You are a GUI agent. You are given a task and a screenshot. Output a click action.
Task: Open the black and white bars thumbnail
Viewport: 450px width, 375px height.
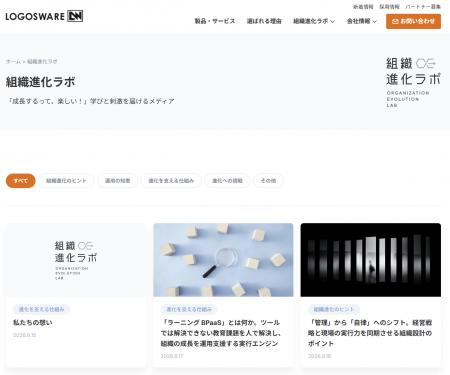pyautogui.click(x=371, y=260)
